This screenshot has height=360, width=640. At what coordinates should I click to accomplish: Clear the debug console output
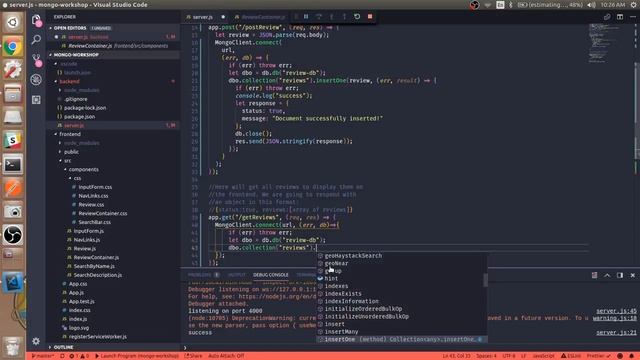point(594,275)
